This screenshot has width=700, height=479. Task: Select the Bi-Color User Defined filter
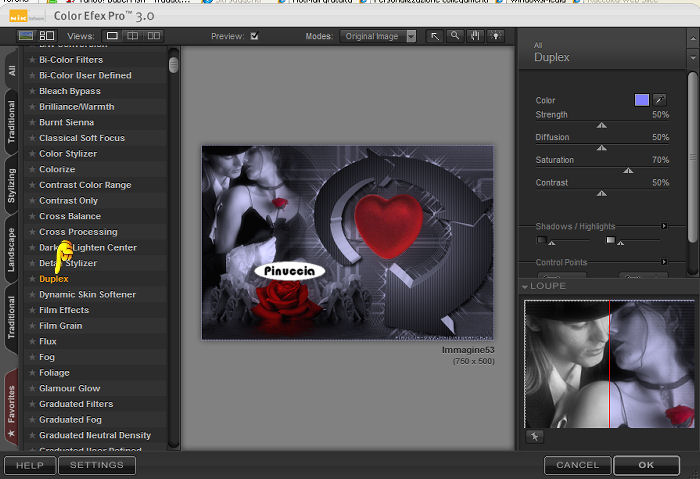tap(85, 75)
